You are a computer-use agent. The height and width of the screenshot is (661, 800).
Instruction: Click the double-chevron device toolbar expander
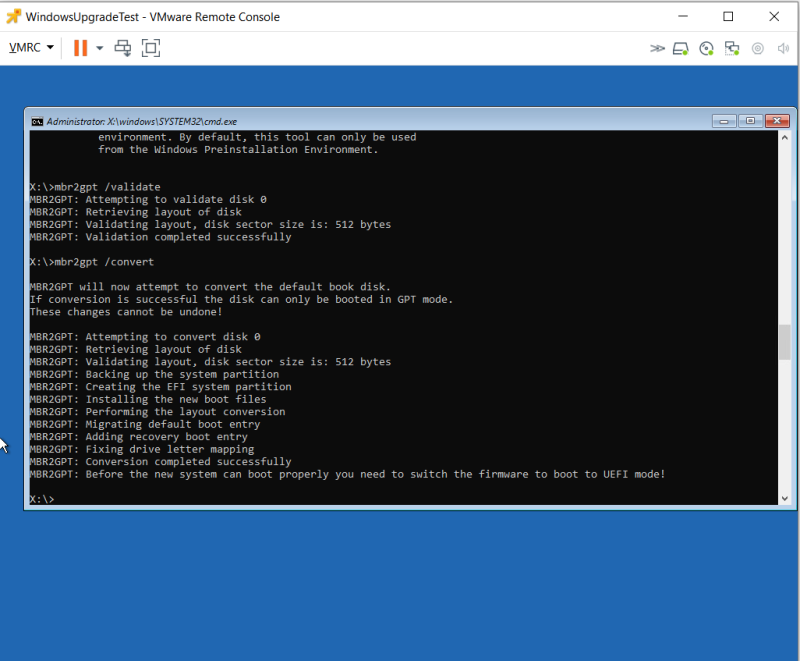tap(657, 48)
